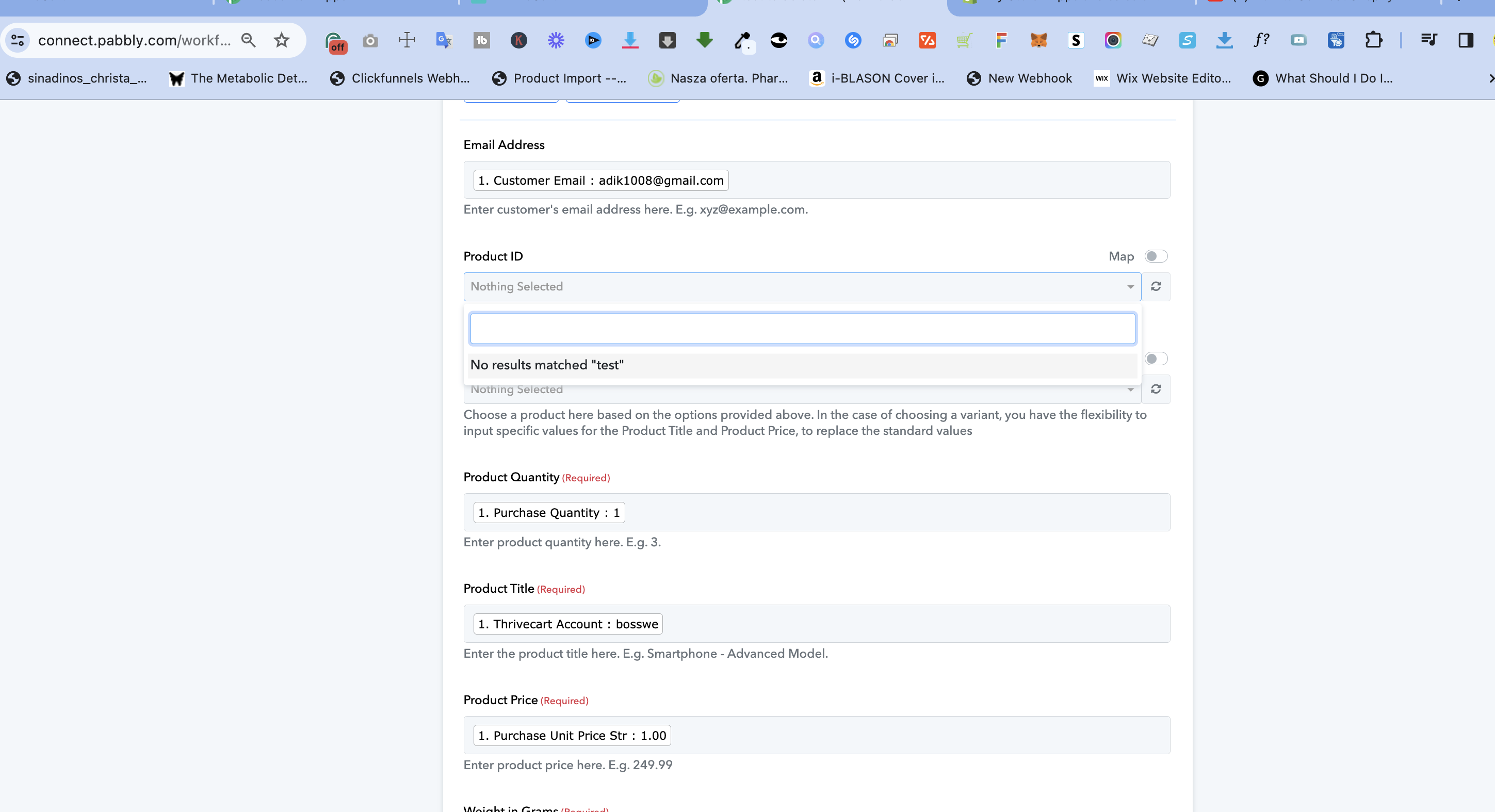The image size is (1495, 812).
Task: Open the orange percent-sign extension
Action: coord(928,40)
